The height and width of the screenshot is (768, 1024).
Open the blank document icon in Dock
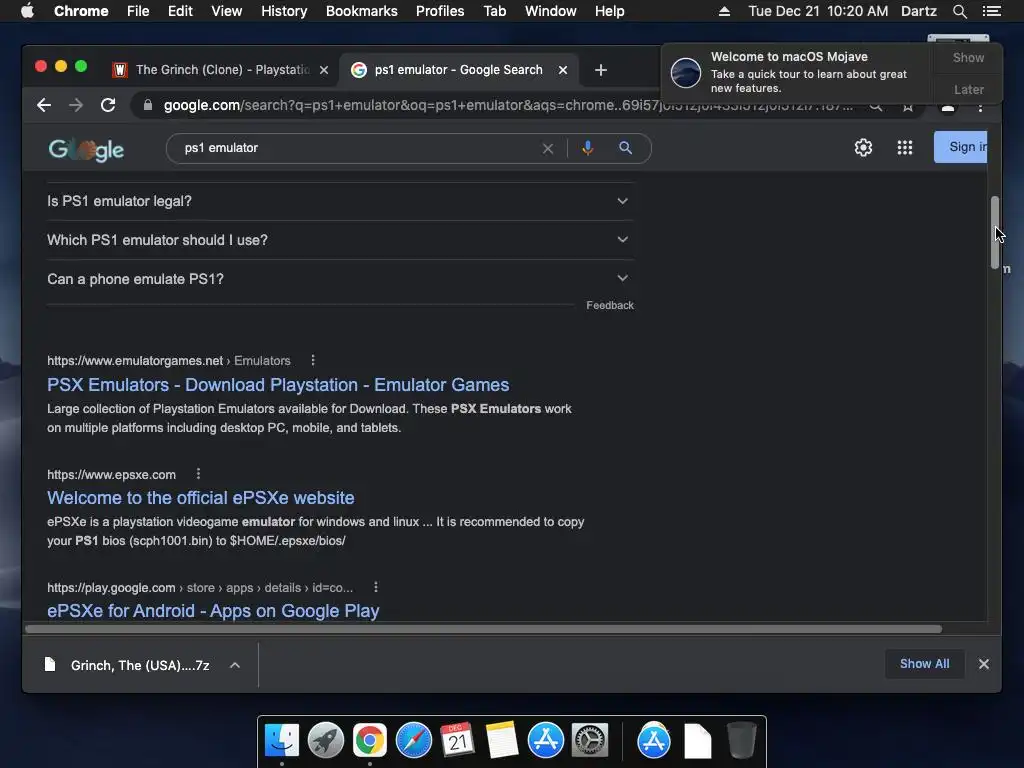tap(697, 741)
